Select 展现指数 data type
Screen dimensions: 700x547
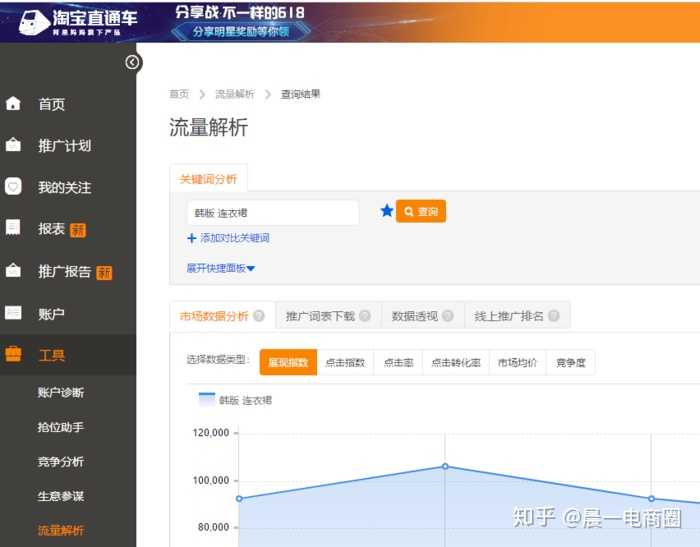[x=287, y=363]
